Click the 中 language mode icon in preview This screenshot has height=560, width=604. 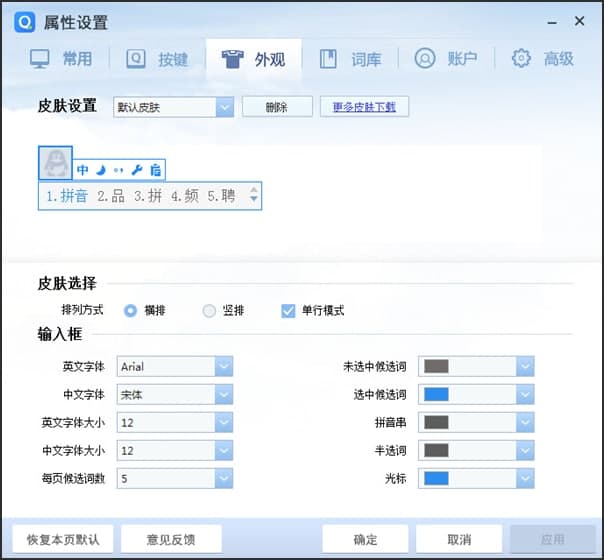[82, 170]
